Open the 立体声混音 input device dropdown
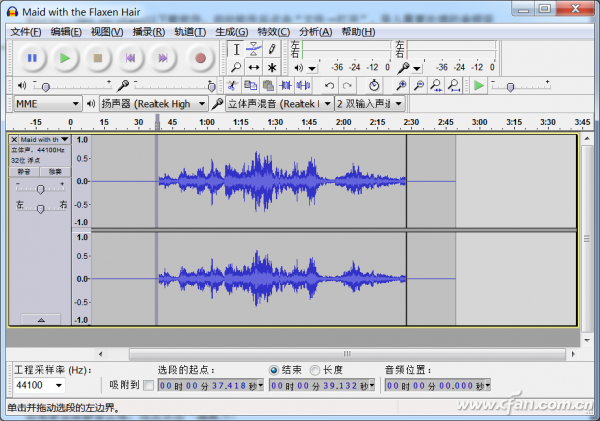The image size is (600, 421). 279,104
